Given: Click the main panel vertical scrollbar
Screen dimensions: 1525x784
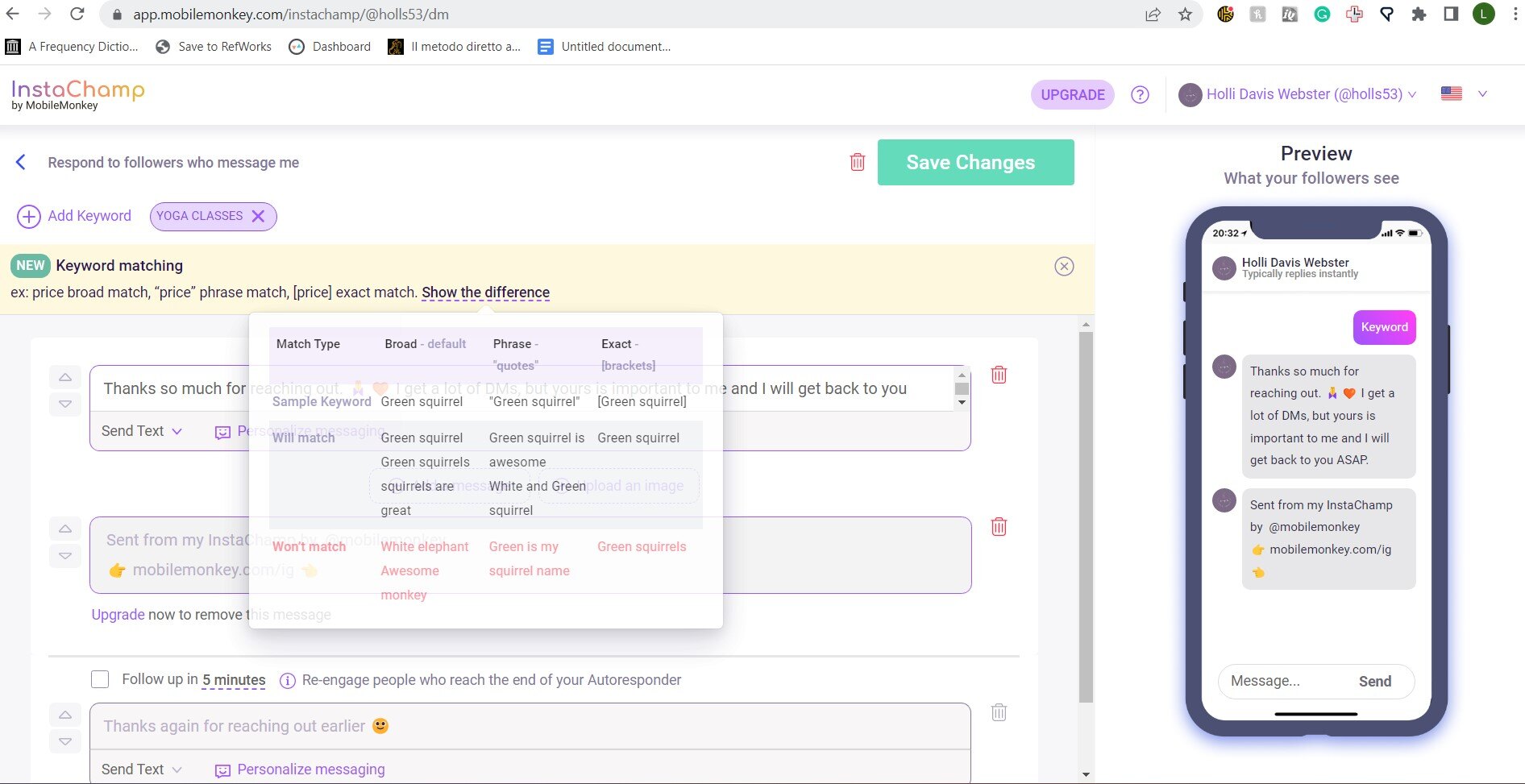Looking at the screenshot, I should click(1086, 516).
